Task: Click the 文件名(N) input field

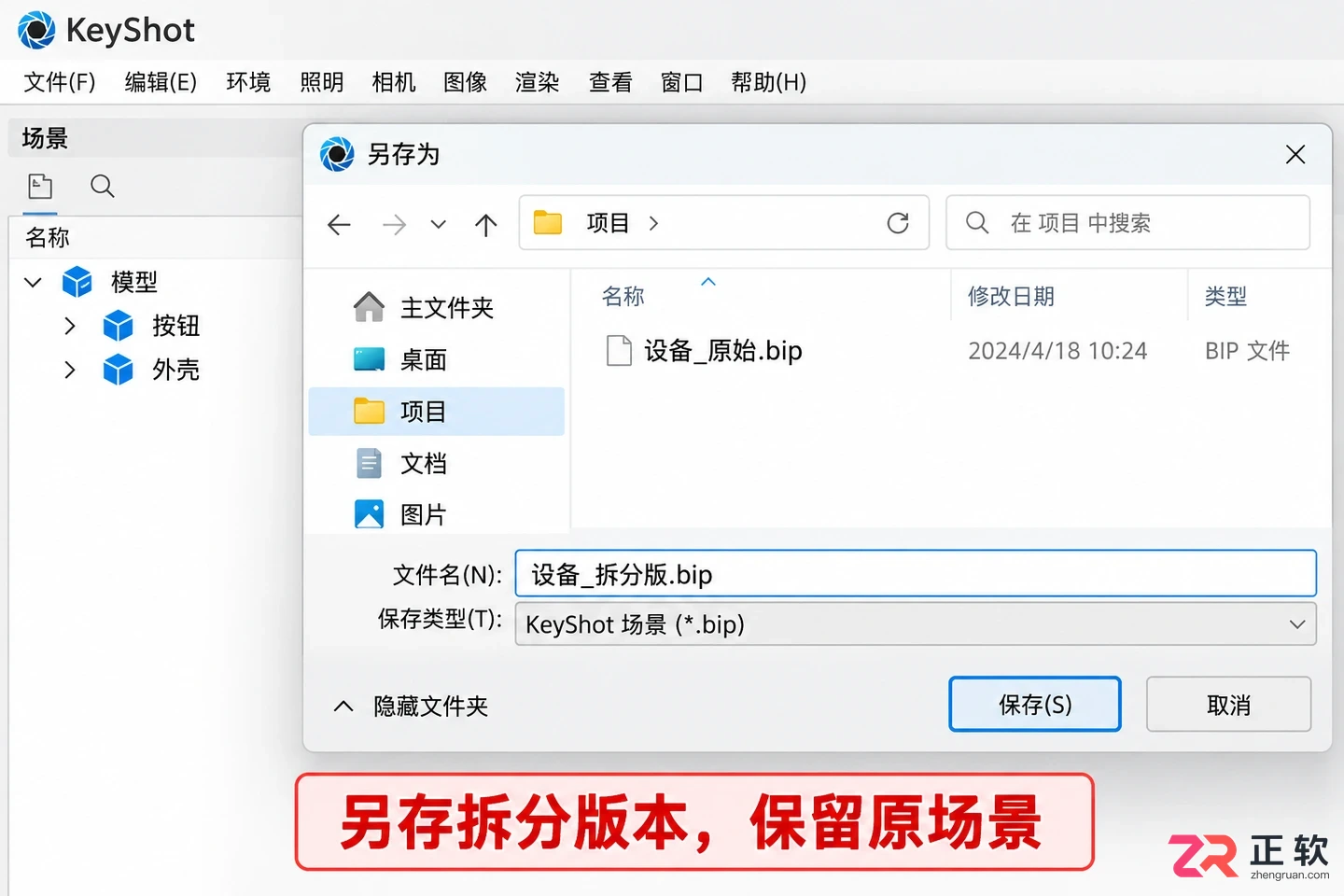Action: [x=916, y=574]
